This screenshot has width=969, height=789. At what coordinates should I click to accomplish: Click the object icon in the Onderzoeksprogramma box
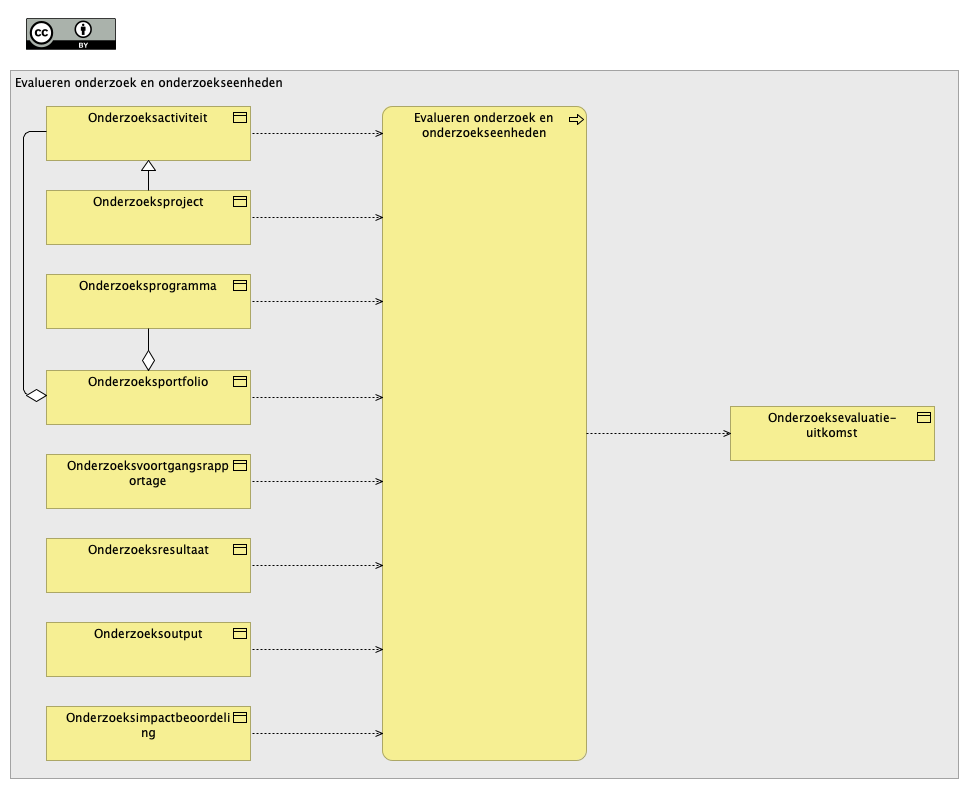click(x=240, y=285)
